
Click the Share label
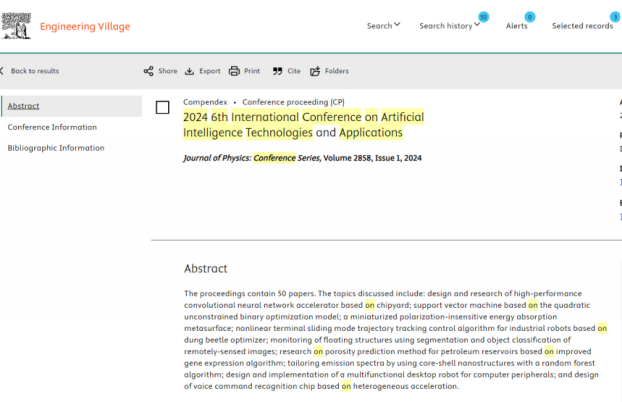168,71
